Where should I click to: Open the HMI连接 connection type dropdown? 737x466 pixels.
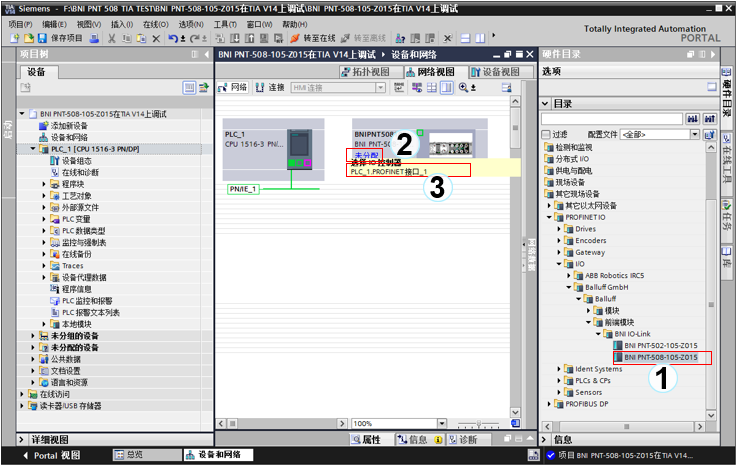[339, 88]
